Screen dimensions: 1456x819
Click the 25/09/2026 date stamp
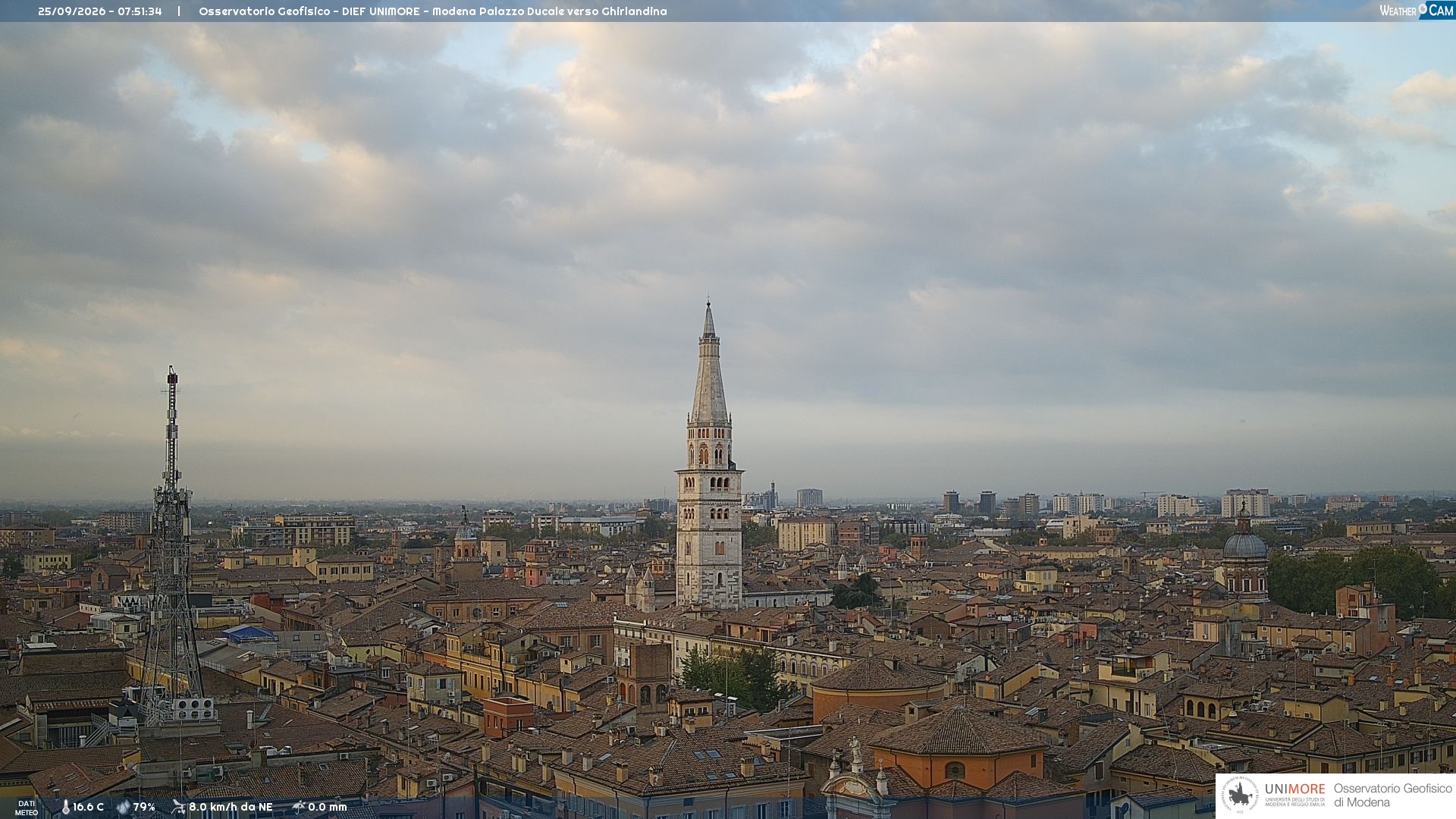72,11
